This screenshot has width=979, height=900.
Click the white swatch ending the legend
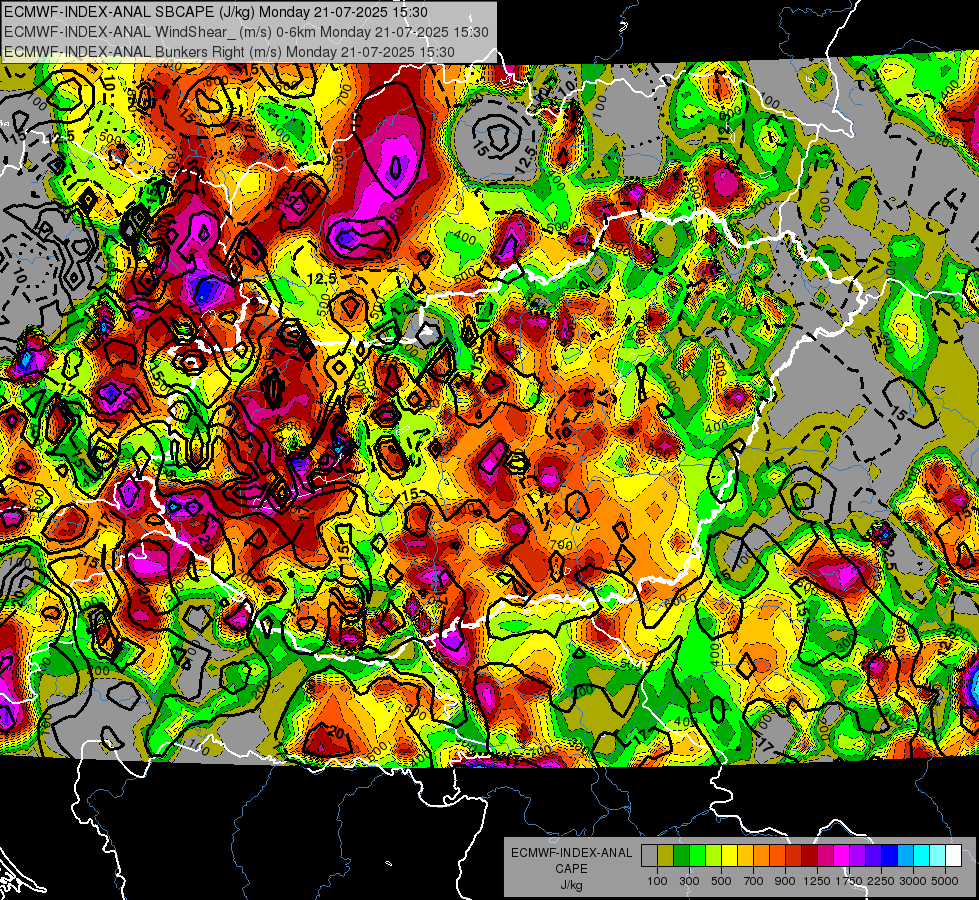coord(954,855)
